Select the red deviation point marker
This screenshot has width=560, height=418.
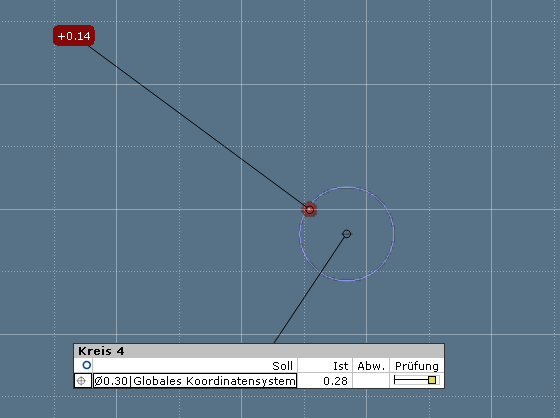point(309,210)
